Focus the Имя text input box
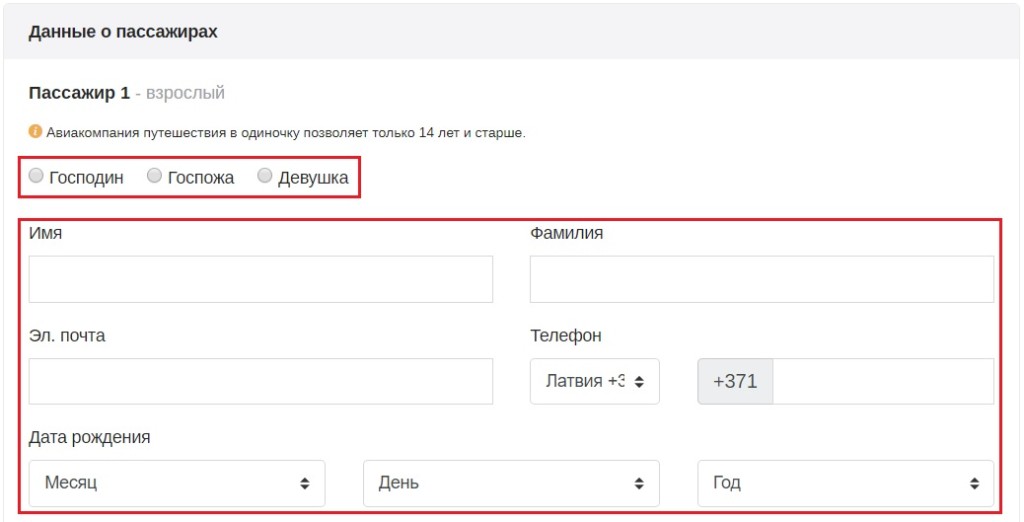1024x522 pixels. point(260,279)
